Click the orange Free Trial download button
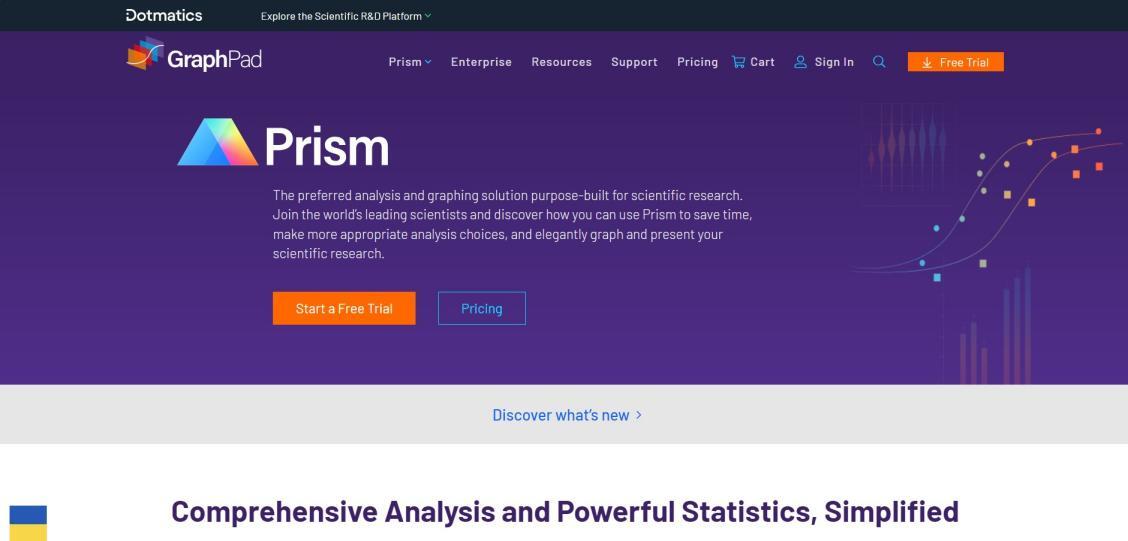1128x541 pixels. (955, 62)
